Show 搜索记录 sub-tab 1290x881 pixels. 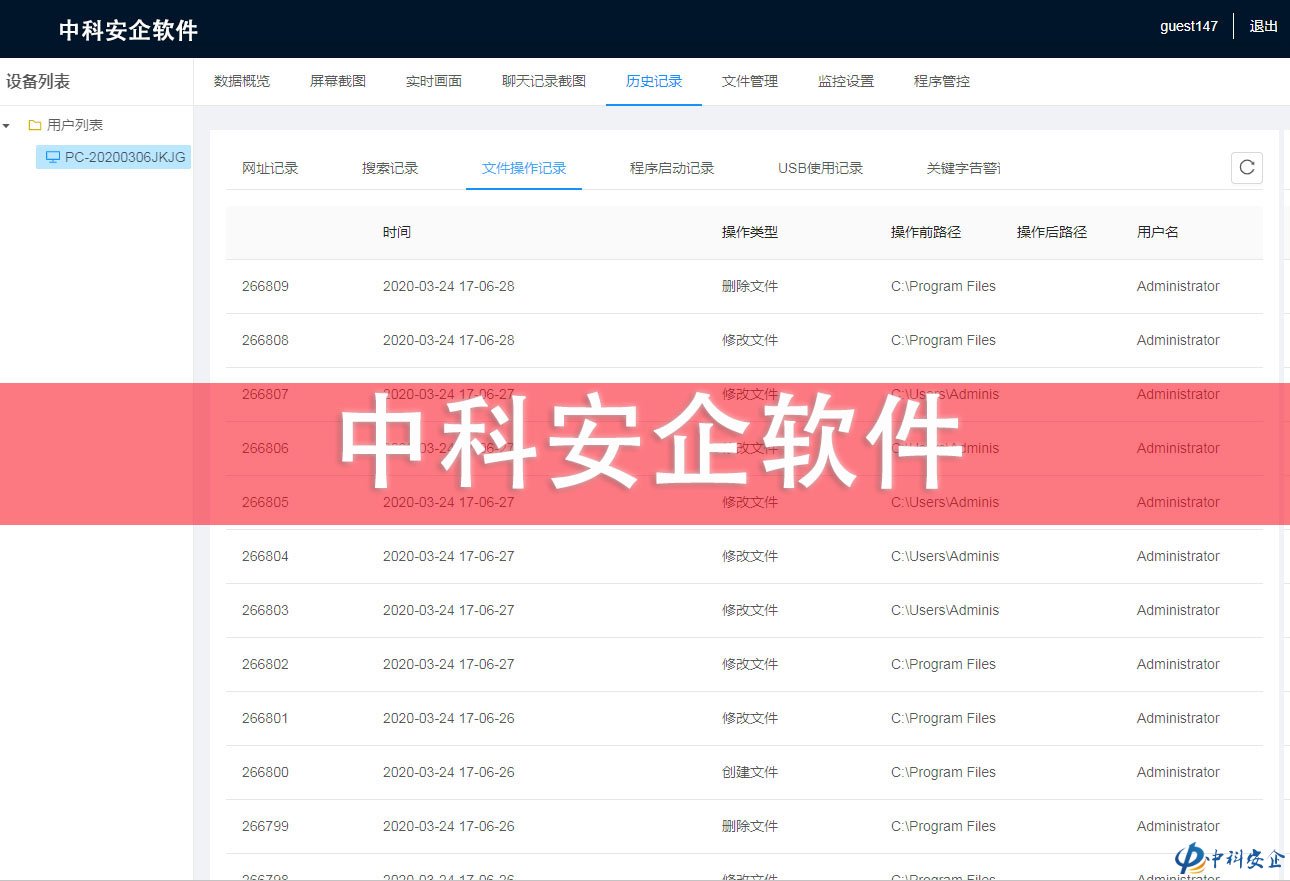point(390,168)
